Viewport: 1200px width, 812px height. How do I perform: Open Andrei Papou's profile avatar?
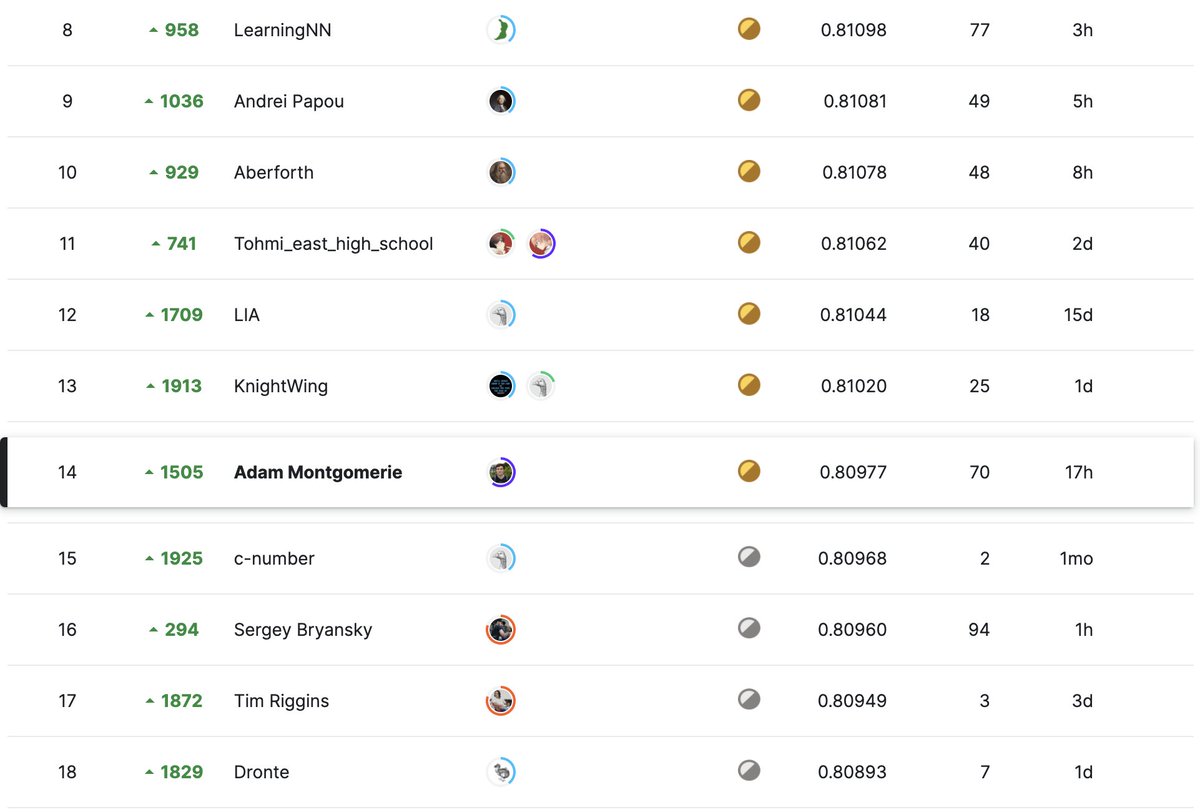pyautogui.click(x=501, y=101)
